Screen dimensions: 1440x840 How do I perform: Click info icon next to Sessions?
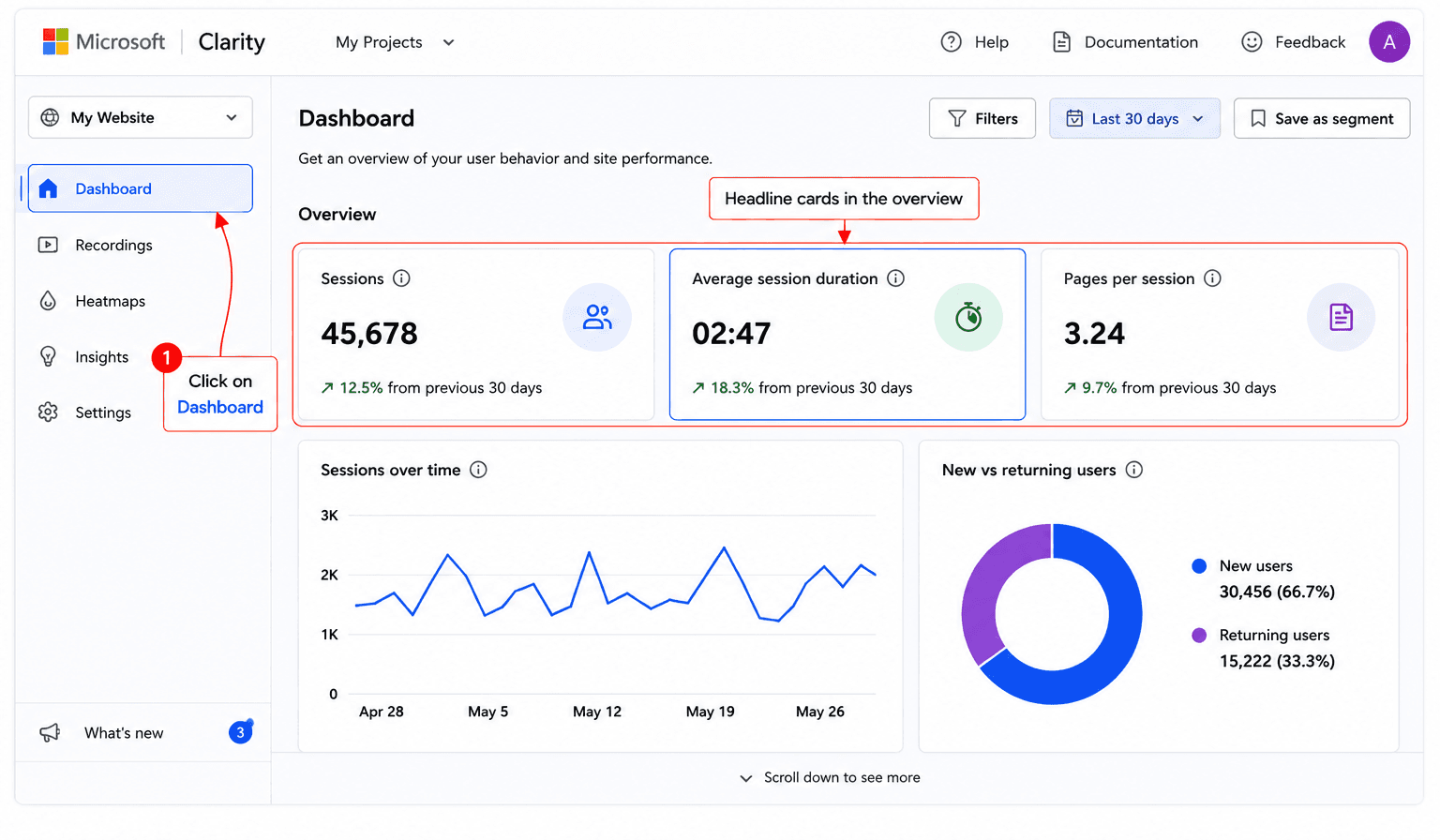(401, 278)
